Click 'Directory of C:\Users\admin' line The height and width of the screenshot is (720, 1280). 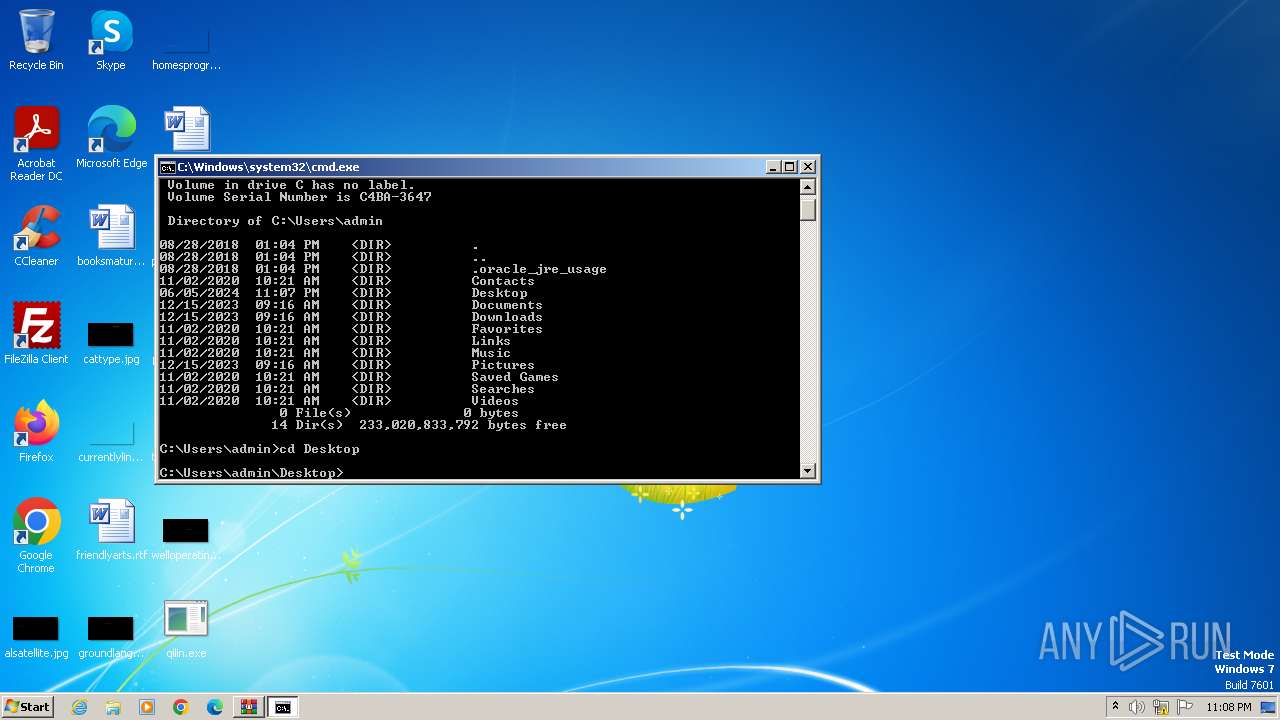[275, 221]
